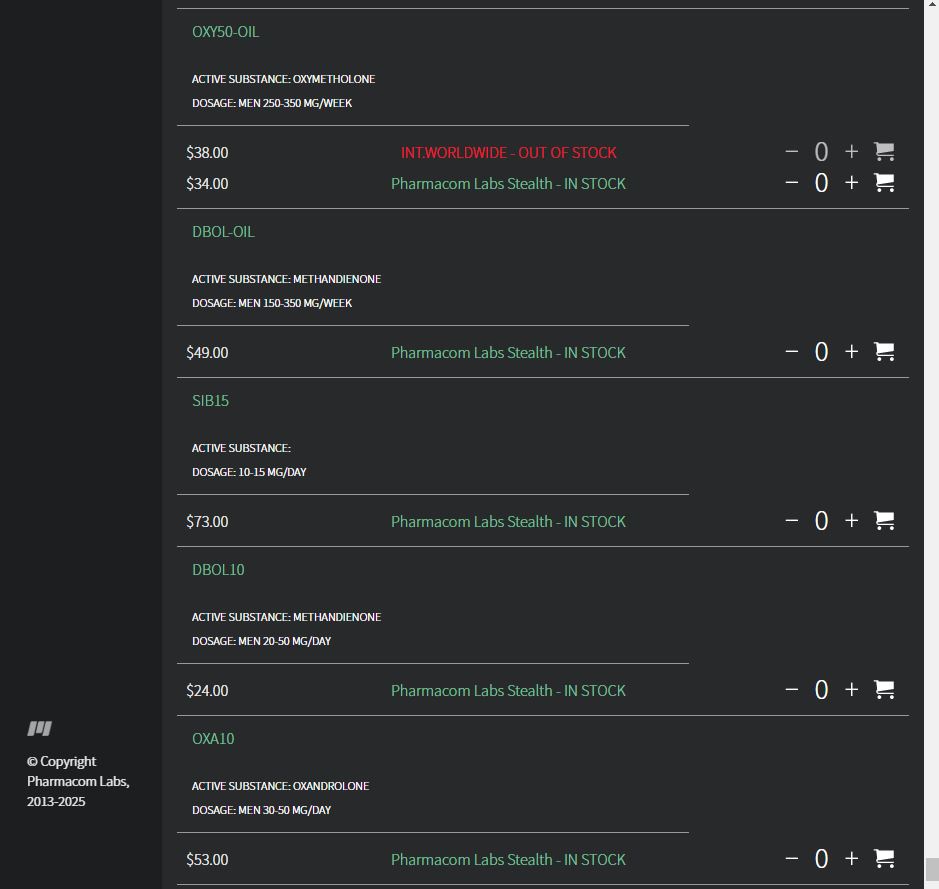Increase DBOL10 quantity
Image resolution: width=939 pixels, height=889 pixels.
[x=851, y=689]
